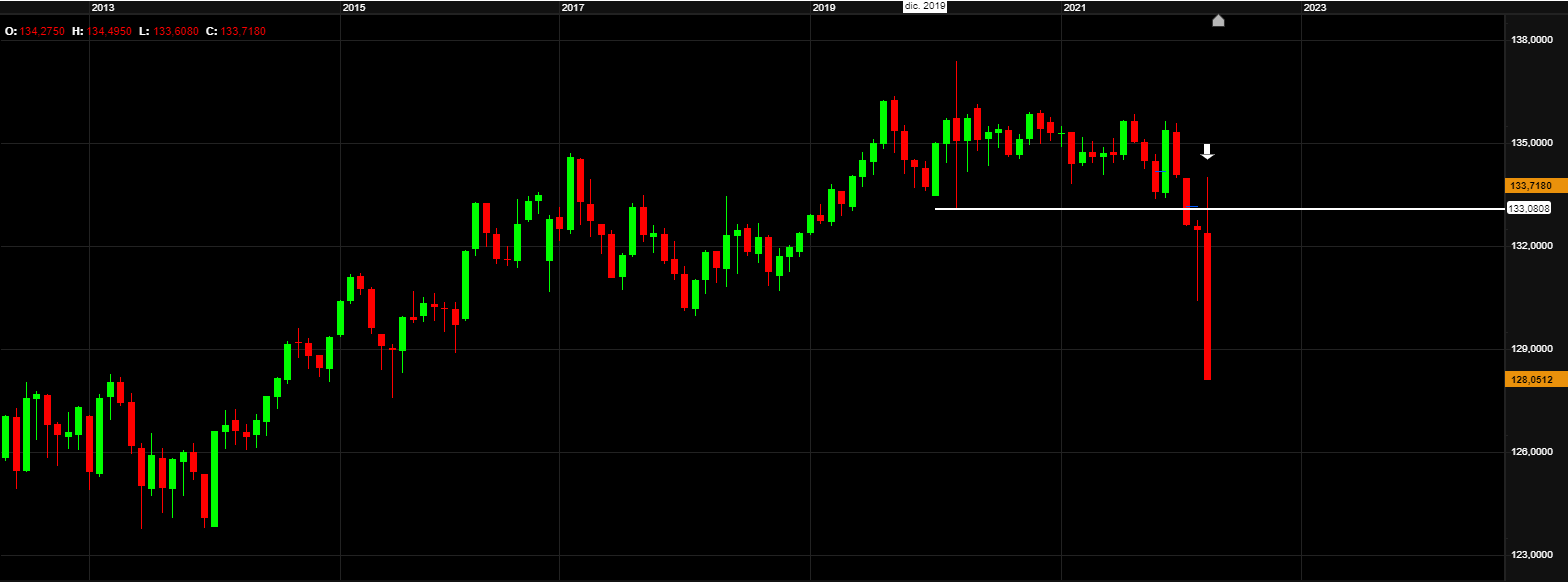This screenshot has height=582, width=1568.
Task: Click the 123,0000 price axis label
Action: [x=1533, y=556]
